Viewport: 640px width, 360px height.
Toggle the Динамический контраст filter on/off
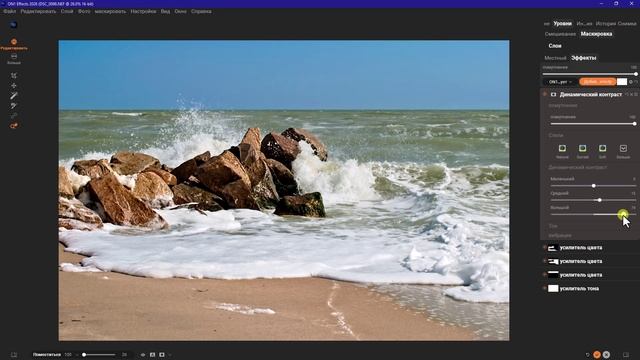[x=544, y=94]
